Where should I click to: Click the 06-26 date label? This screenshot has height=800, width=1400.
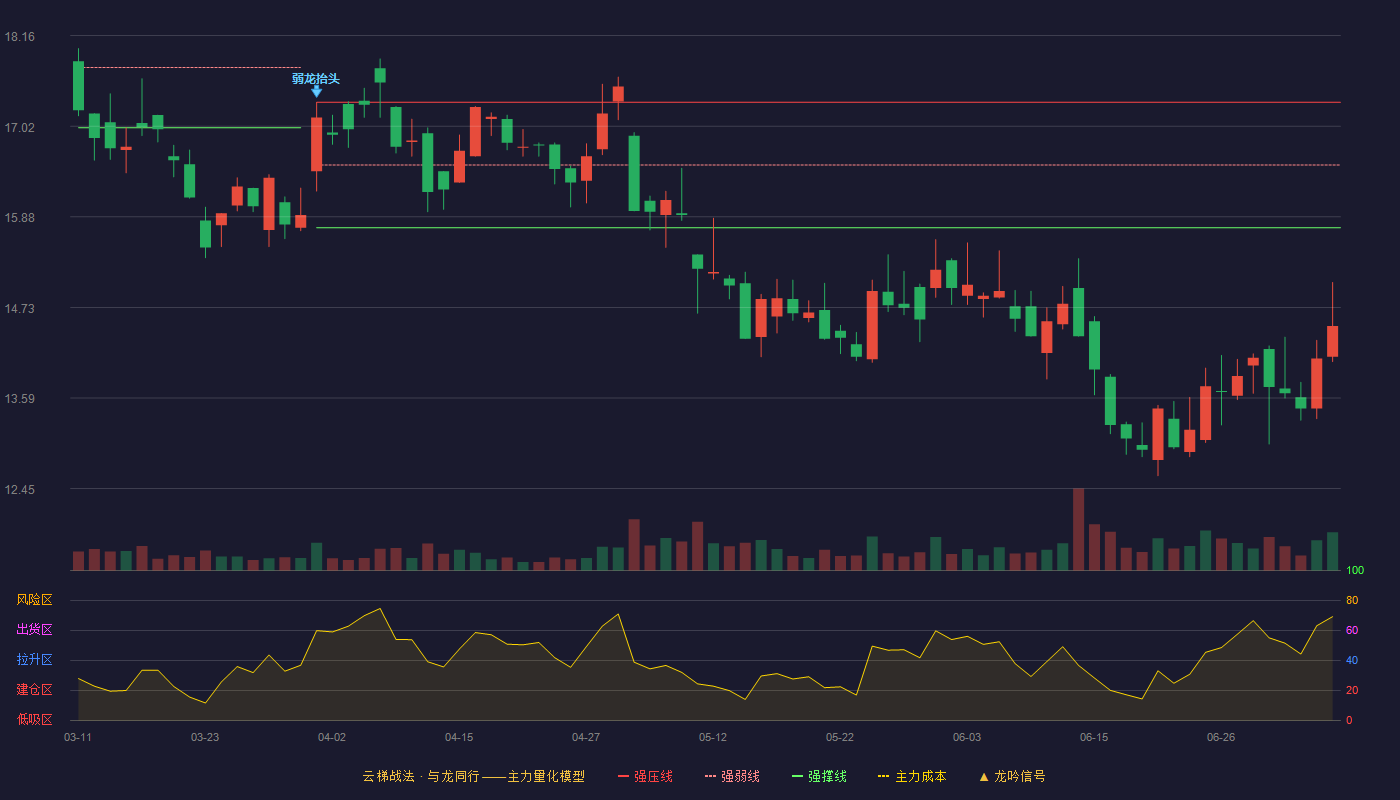tap(1221, 737)
